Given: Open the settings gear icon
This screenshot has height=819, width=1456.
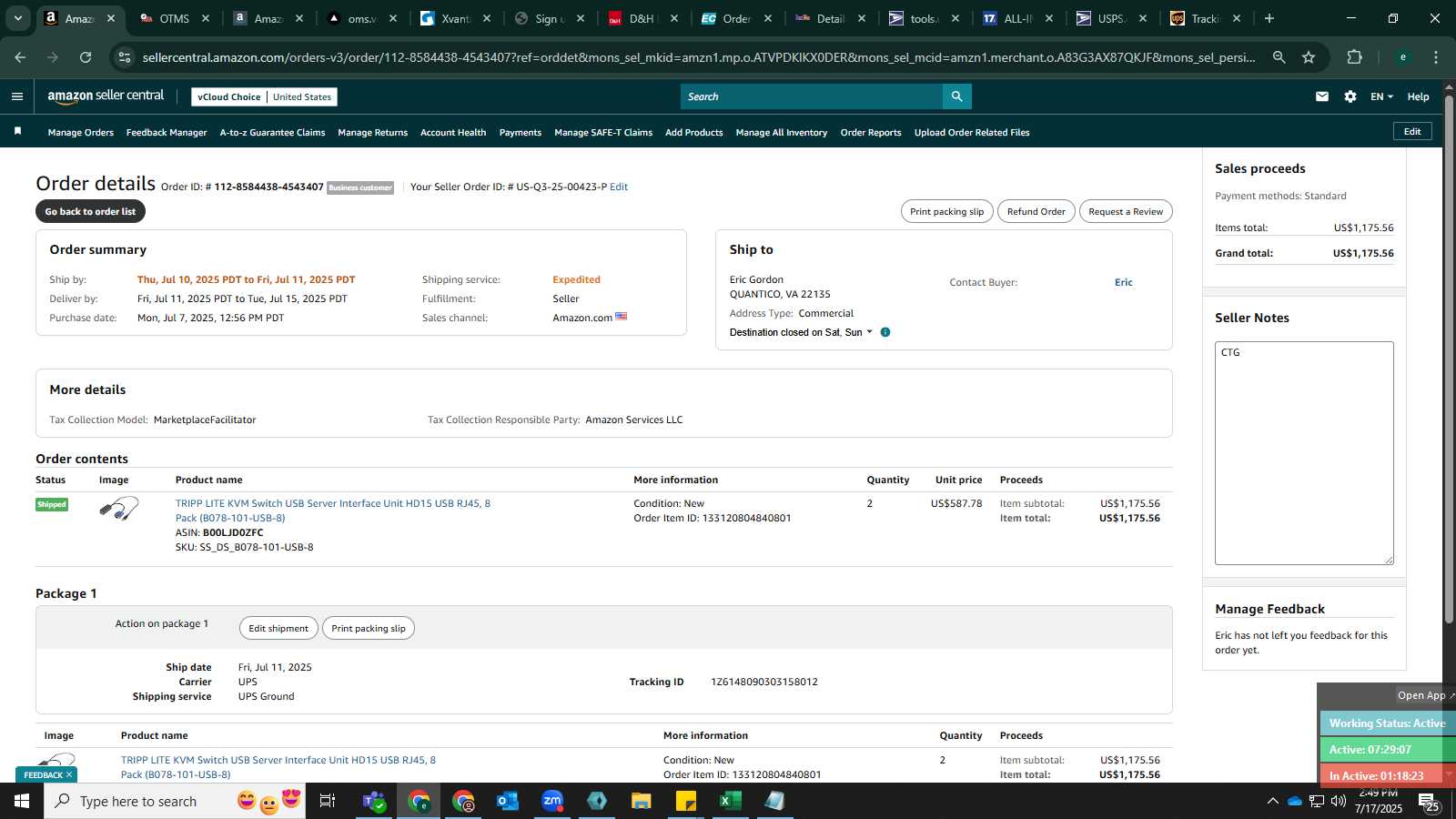Looking at the screenshot, I should [x=1350, y=96].
